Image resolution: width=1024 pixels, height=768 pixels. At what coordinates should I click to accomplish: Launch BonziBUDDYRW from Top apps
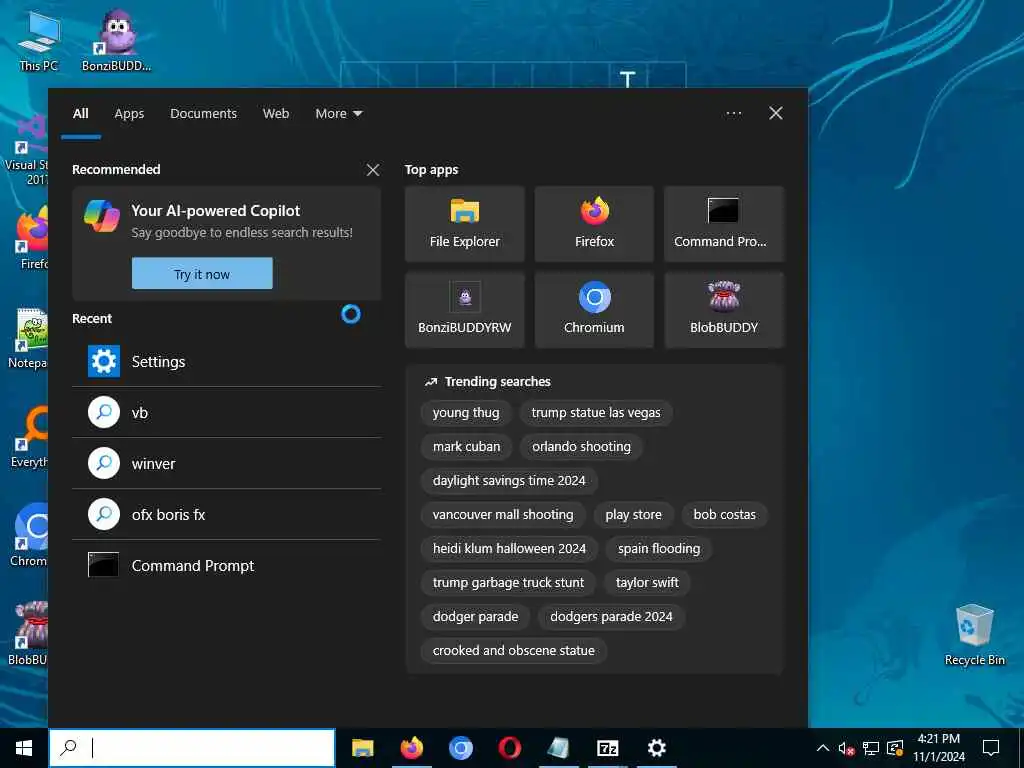[464, 310]
